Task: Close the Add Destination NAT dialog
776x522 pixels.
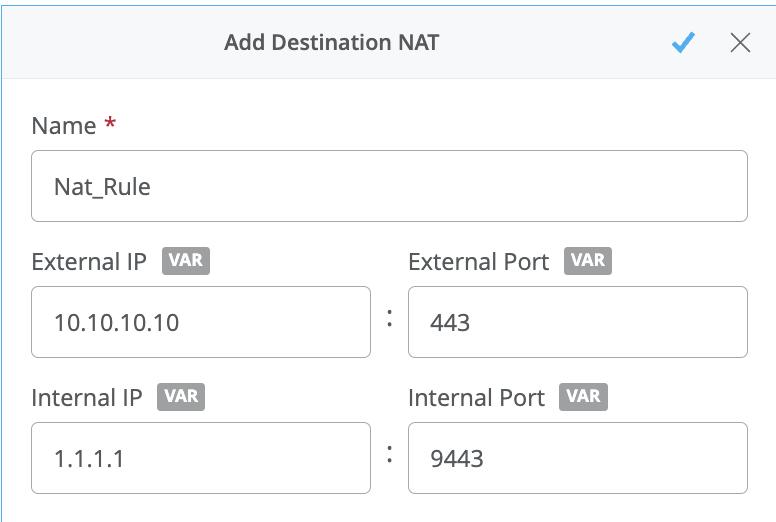Action: coord(740,42)
